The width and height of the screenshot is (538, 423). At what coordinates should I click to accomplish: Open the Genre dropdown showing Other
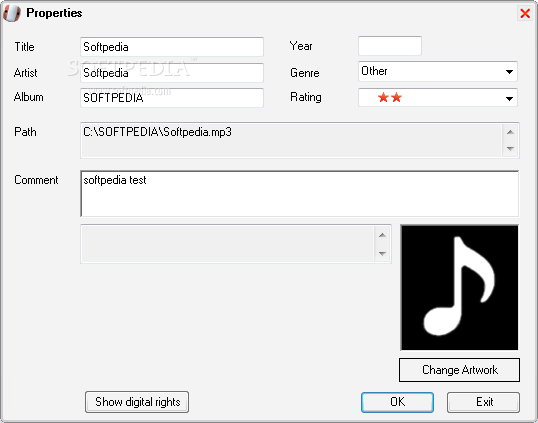coord(438,71)
